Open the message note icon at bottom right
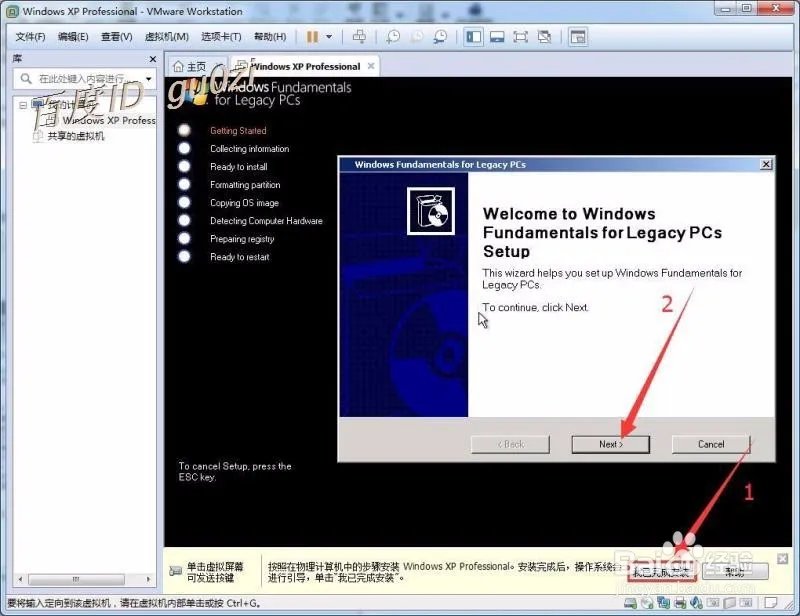 [x=772, y=603]
